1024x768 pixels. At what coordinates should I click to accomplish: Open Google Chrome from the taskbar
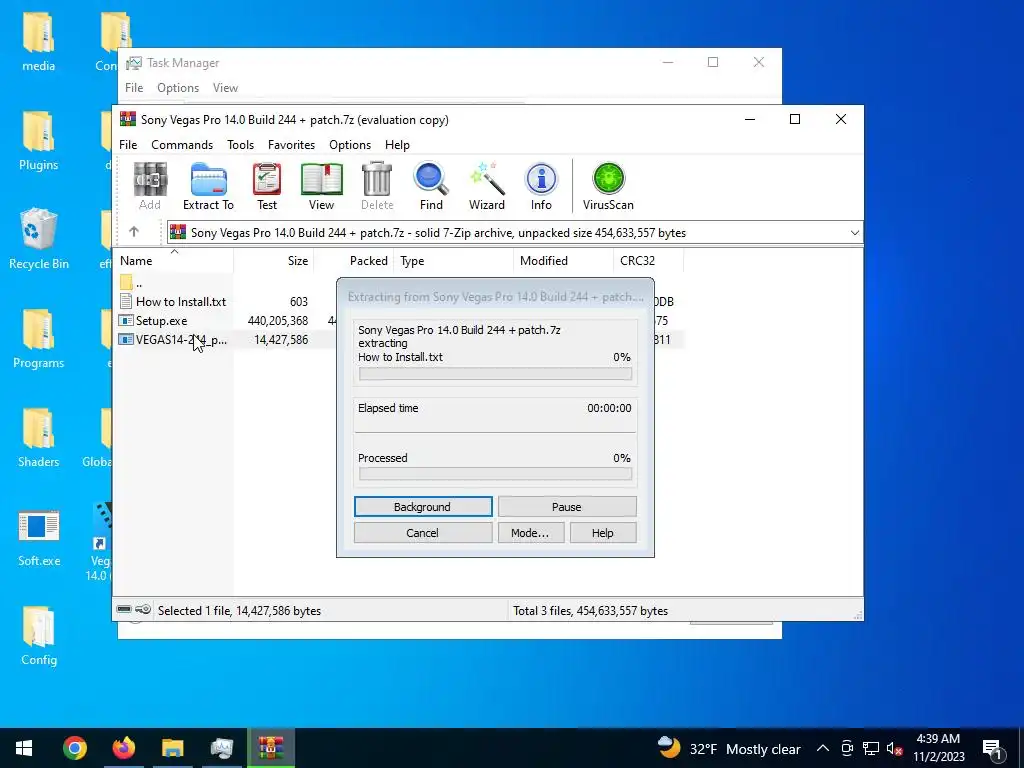click(x=74, y=748)
